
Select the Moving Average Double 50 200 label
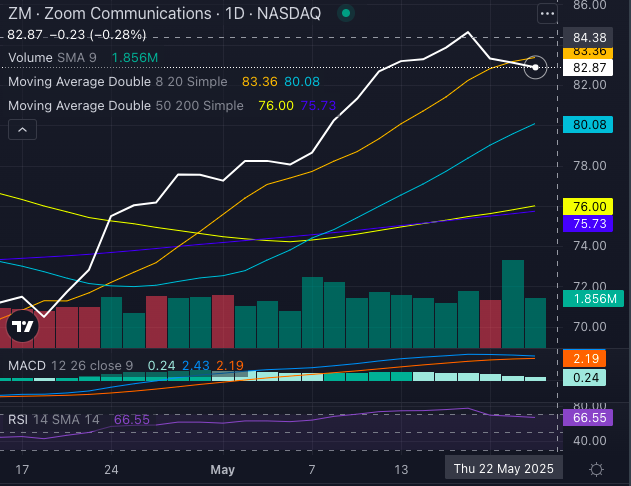coord(126,106)
